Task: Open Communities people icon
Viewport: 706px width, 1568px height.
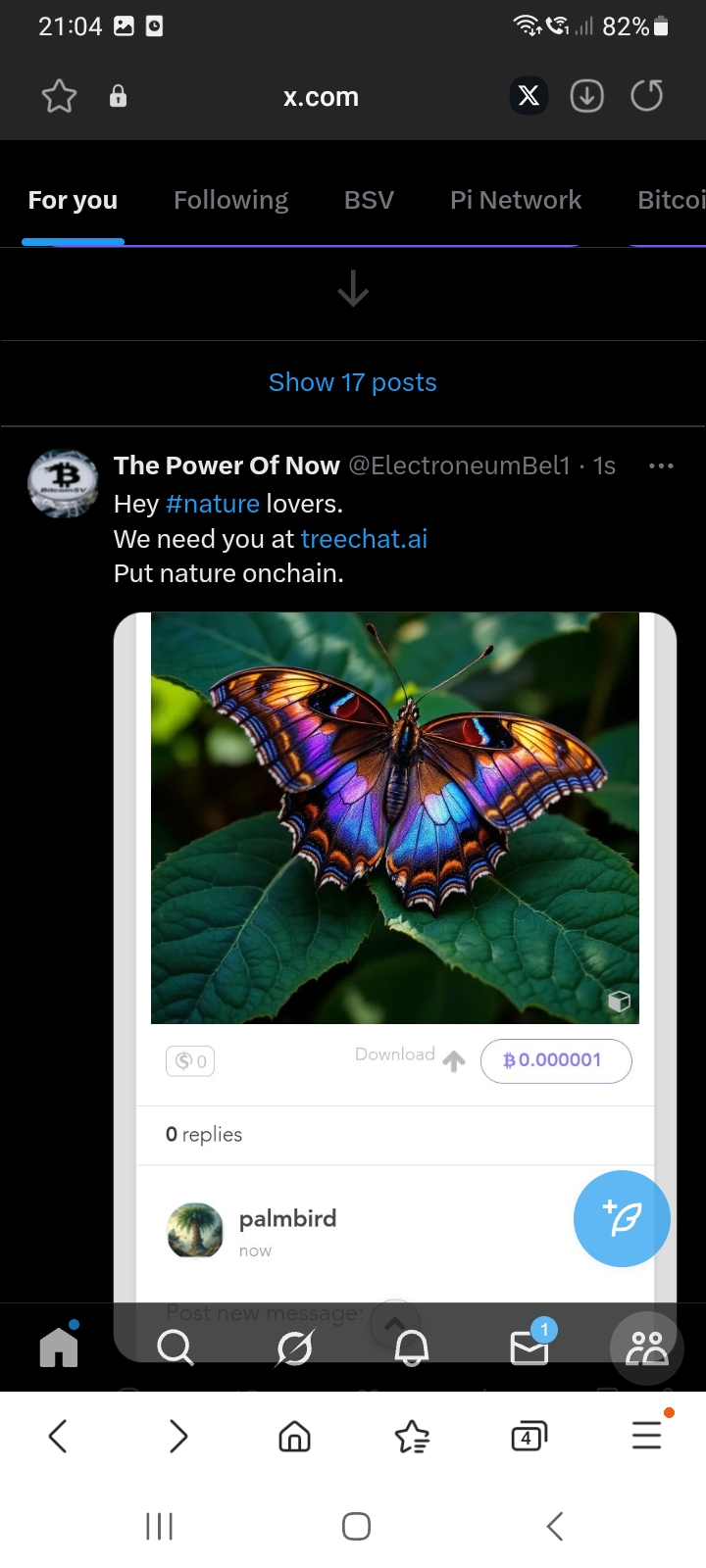Action: click(646, 1348)
